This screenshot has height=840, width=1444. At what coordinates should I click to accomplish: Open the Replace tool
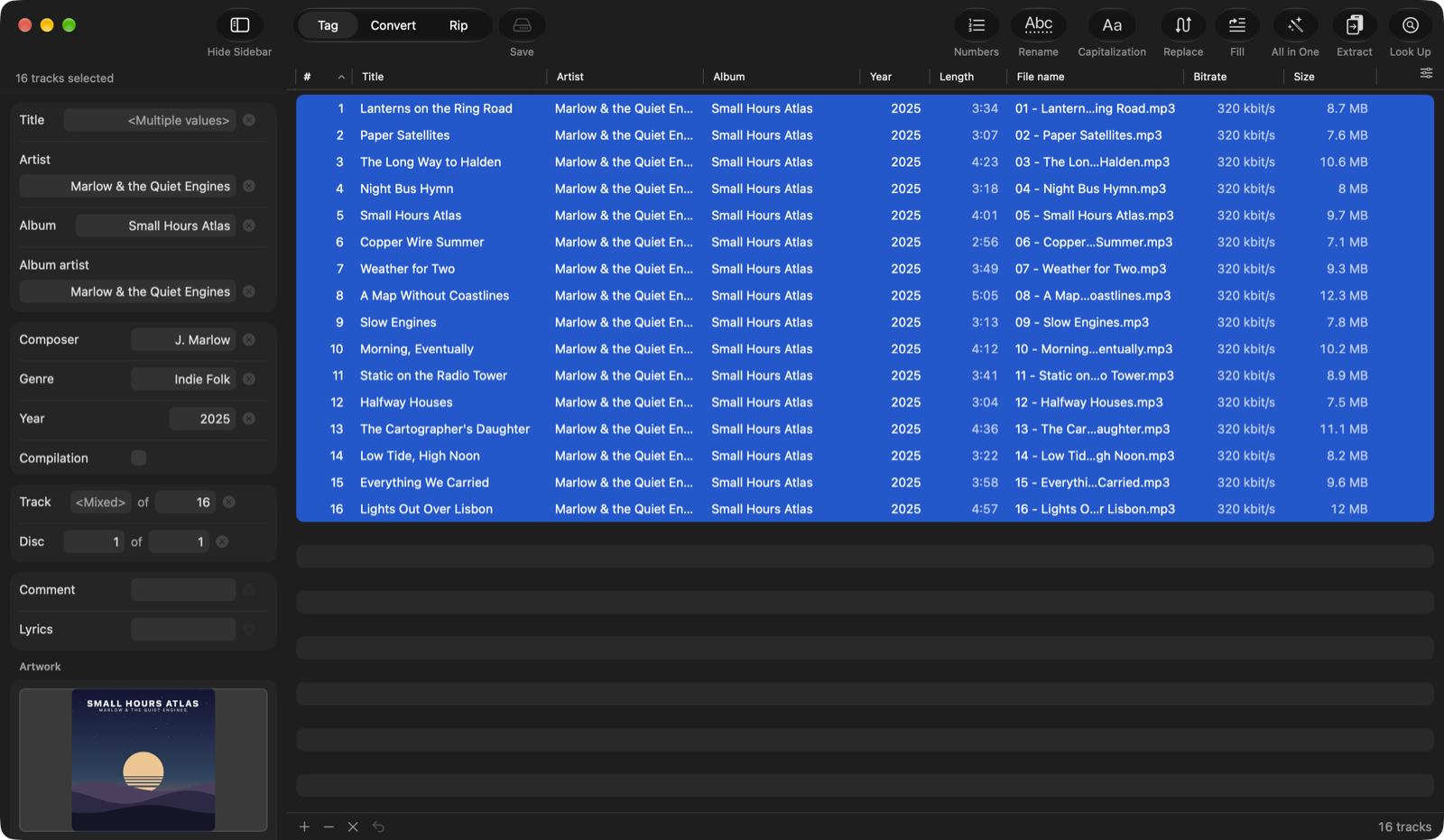pyautogui.click(x=1183, y=25)
